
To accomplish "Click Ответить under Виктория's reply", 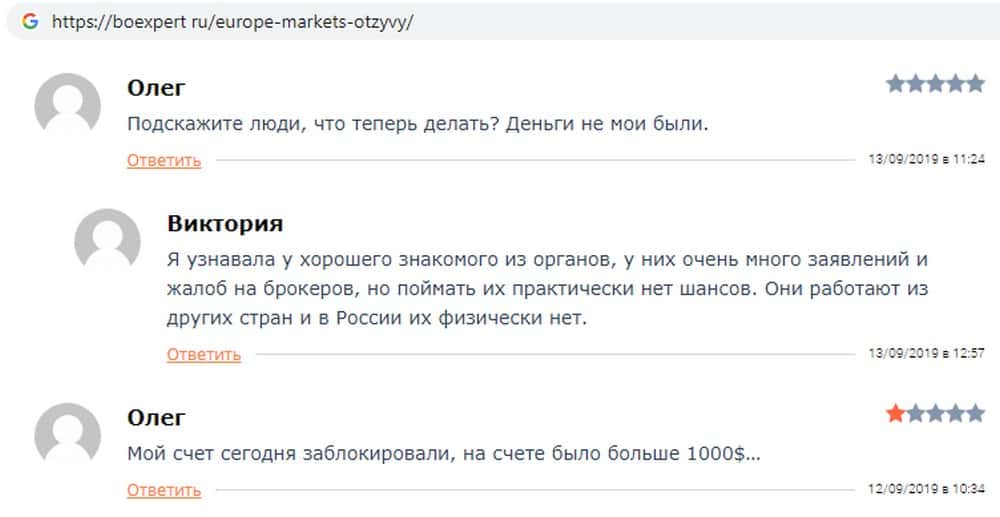I will [x=204, y=354].
